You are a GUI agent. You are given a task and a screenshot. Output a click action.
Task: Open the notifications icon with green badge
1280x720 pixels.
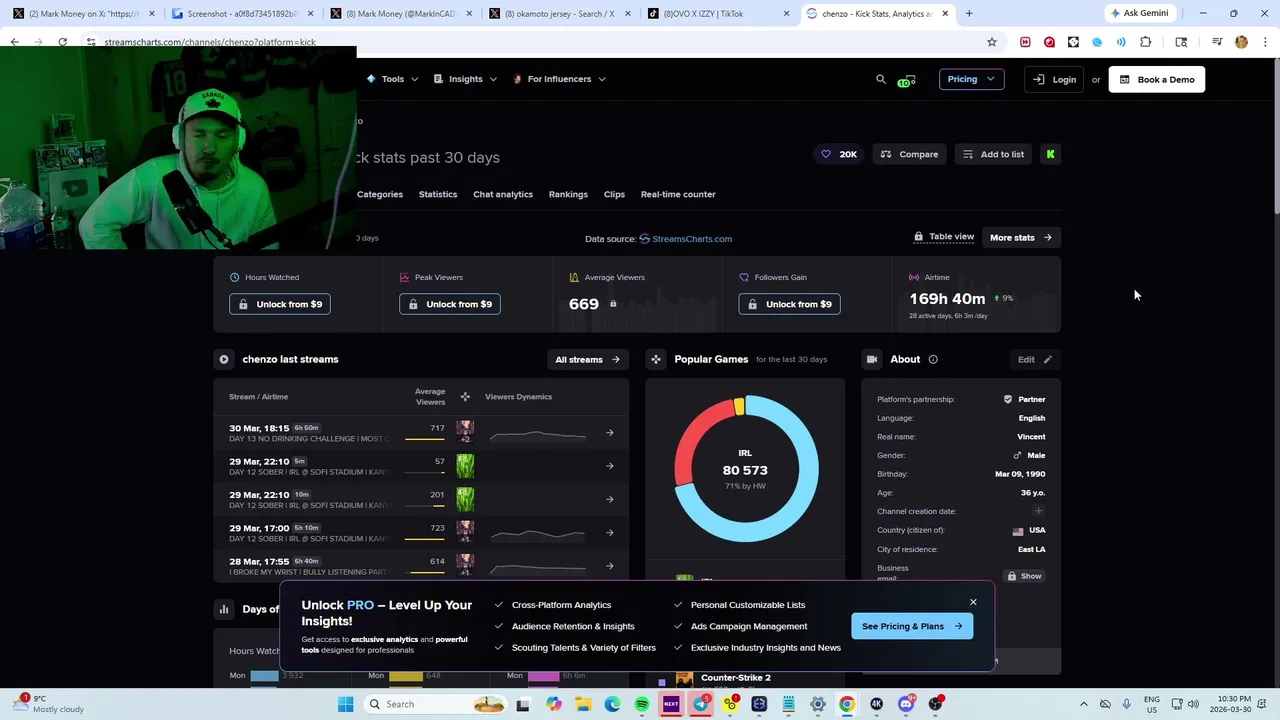(906, 80)
